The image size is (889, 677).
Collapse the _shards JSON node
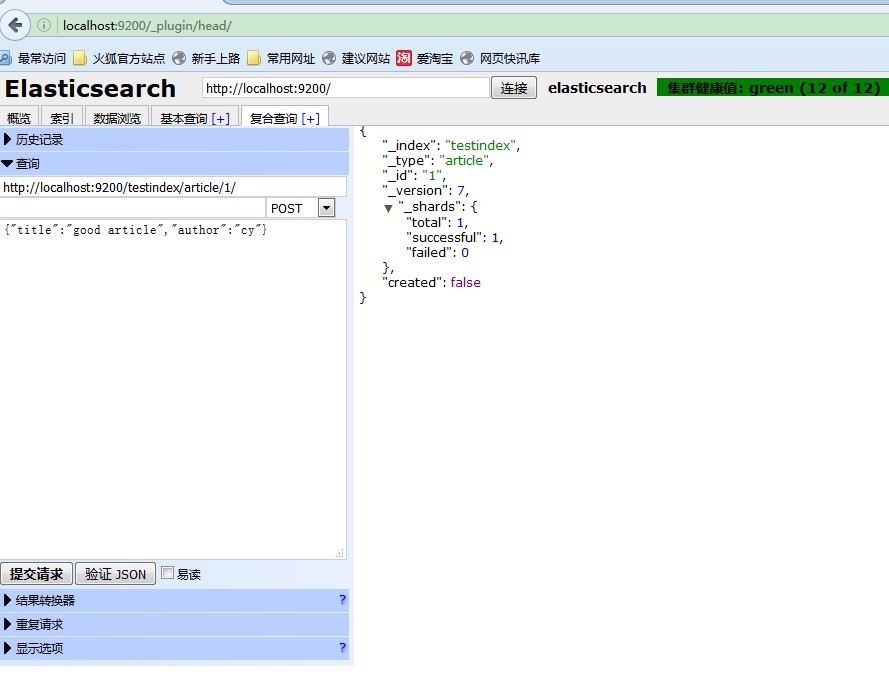click(x=388, y=208)
